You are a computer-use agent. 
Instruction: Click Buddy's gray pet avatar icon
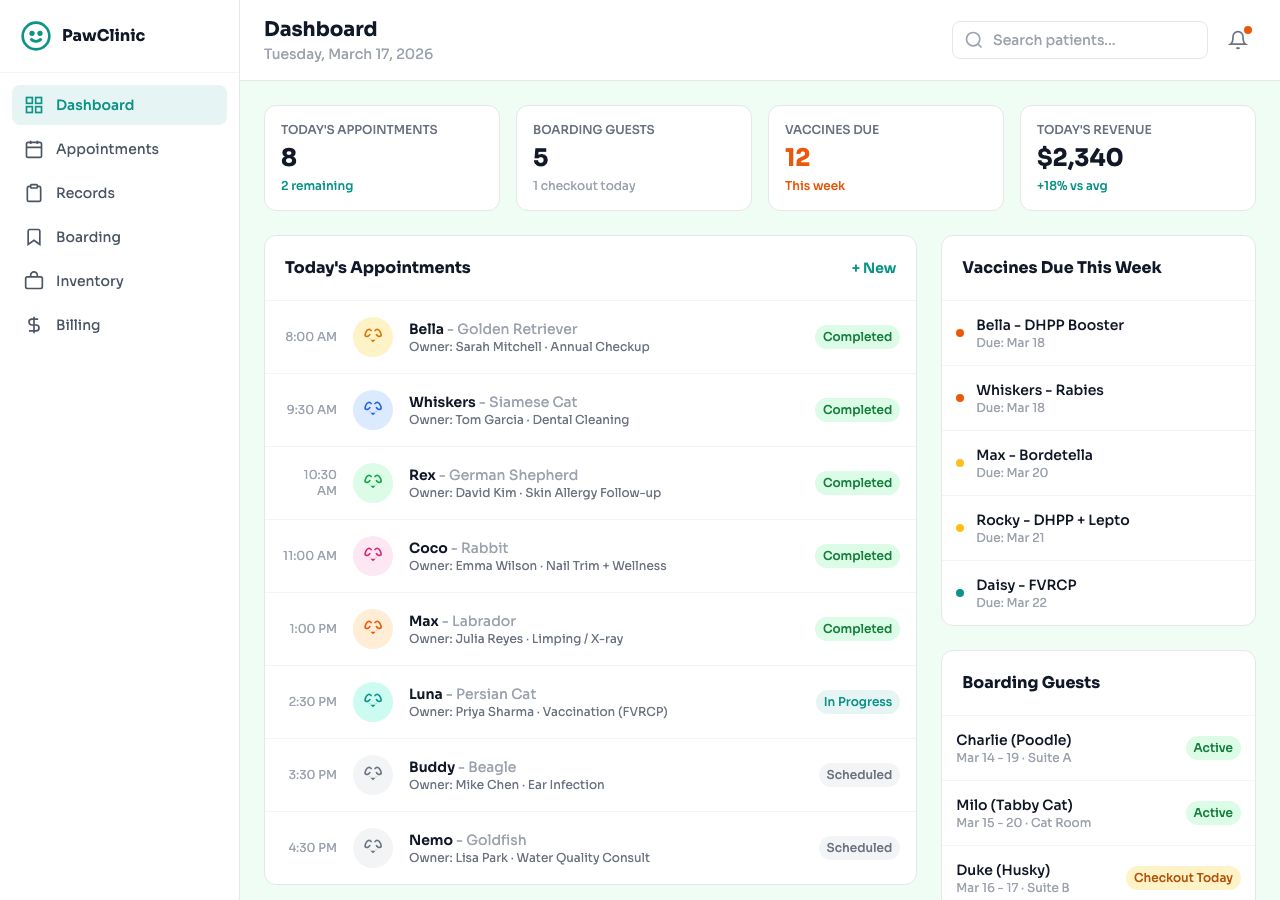(373, 775)
